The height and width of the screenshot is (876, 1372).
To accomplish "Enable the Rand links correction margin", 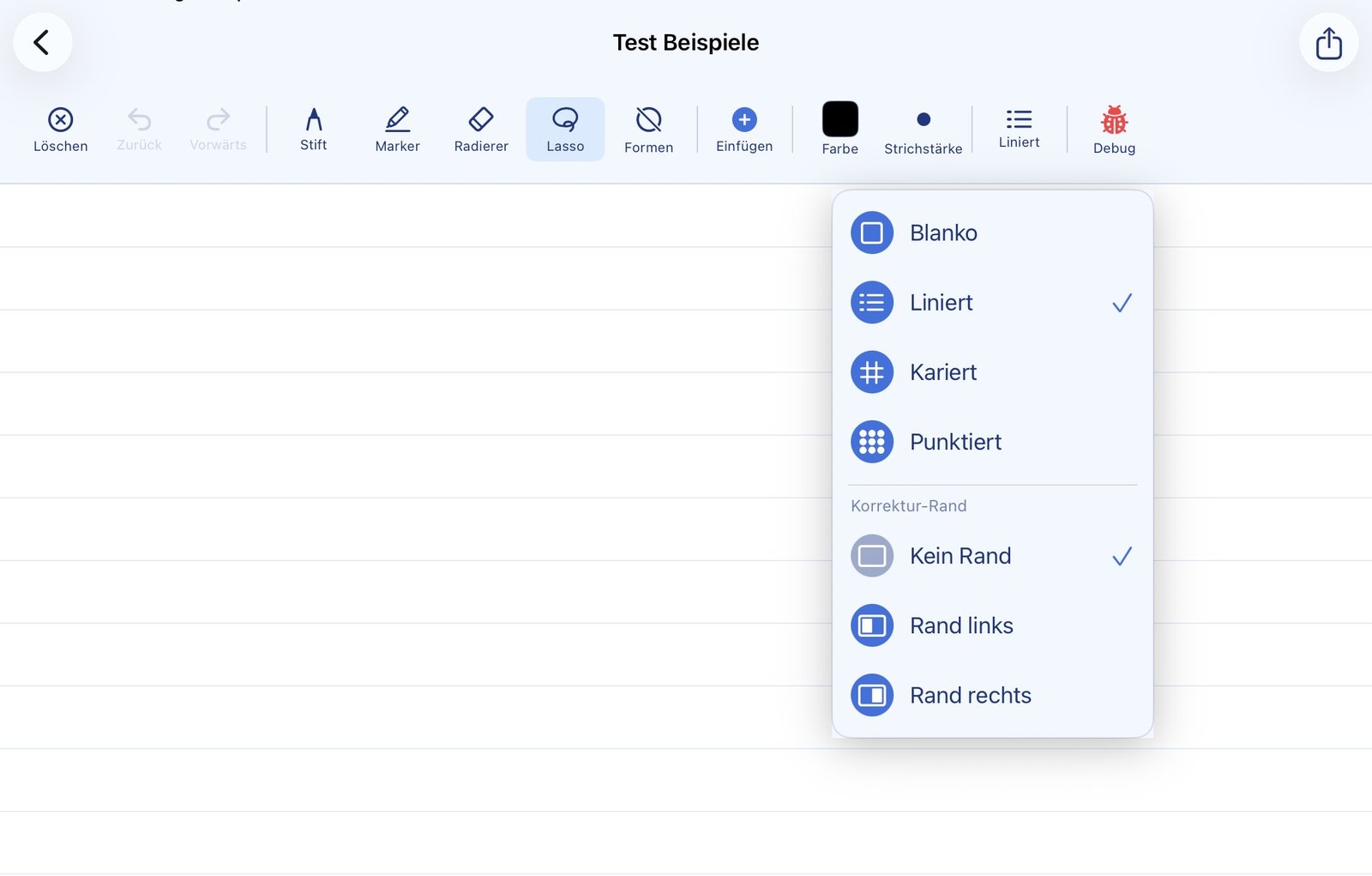I will (x=960, y=625).
